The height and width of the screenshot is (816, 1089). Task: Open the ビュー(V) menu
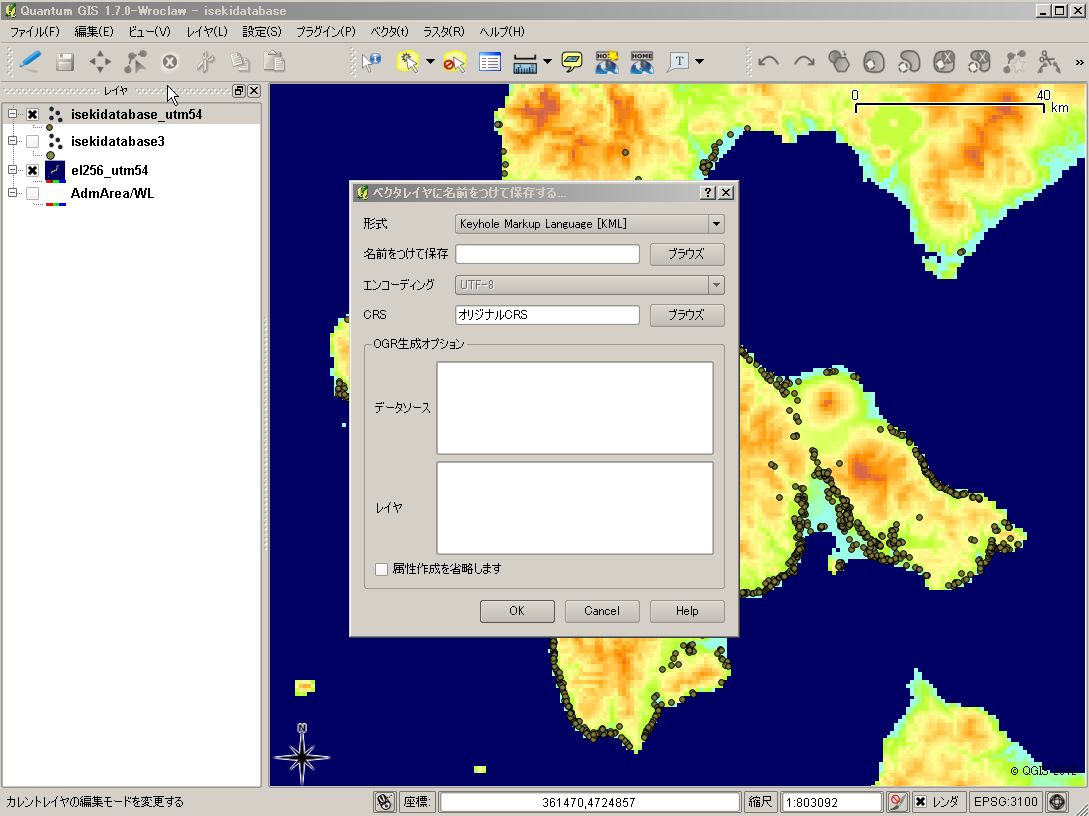tap(149, 32)
